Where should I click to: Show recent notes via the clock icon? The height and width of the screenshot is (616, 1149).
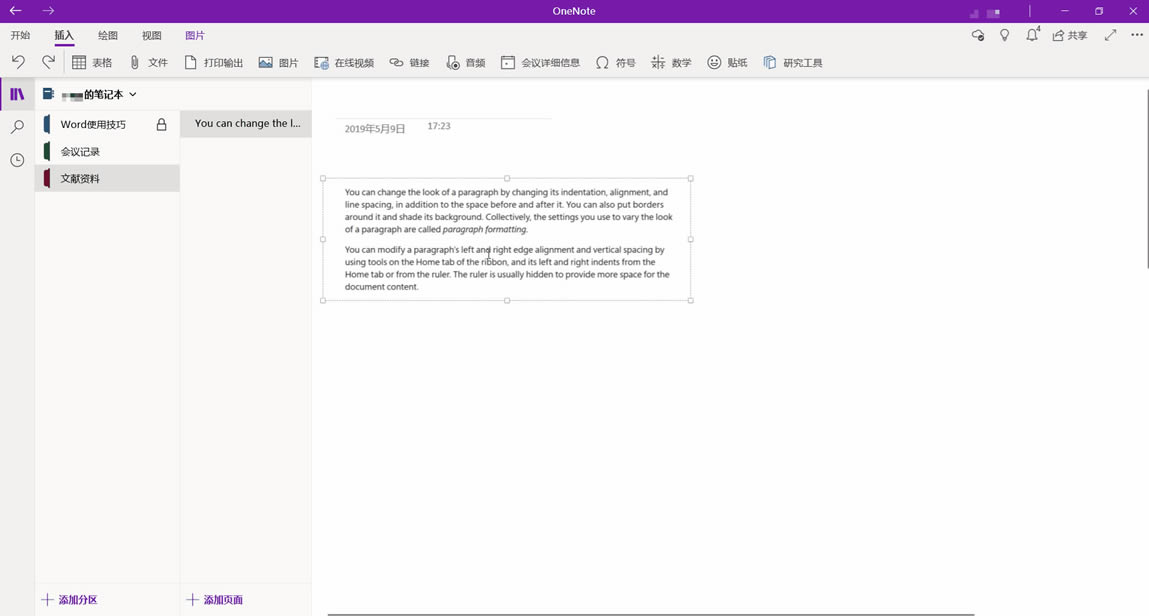[x=16, y=160]
